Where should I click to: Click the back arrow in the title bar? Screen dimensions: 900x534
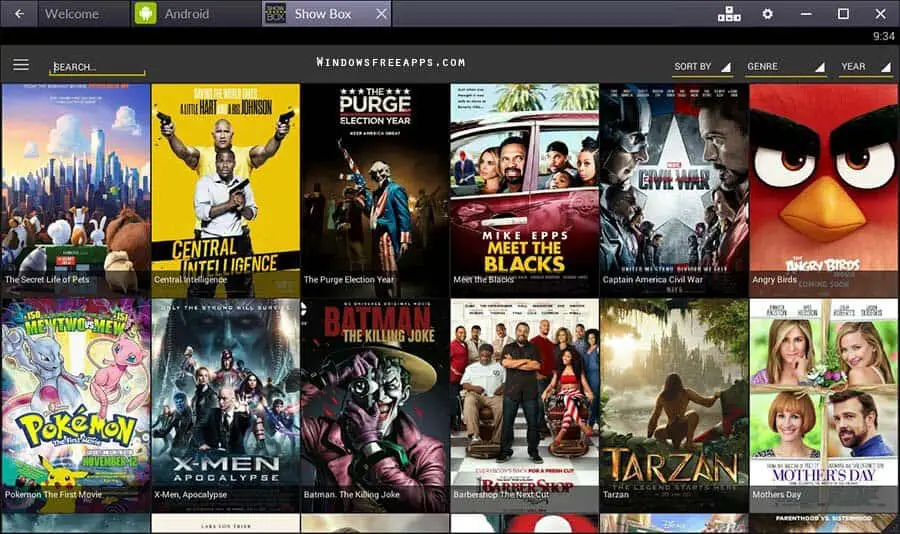click(19, 13)
